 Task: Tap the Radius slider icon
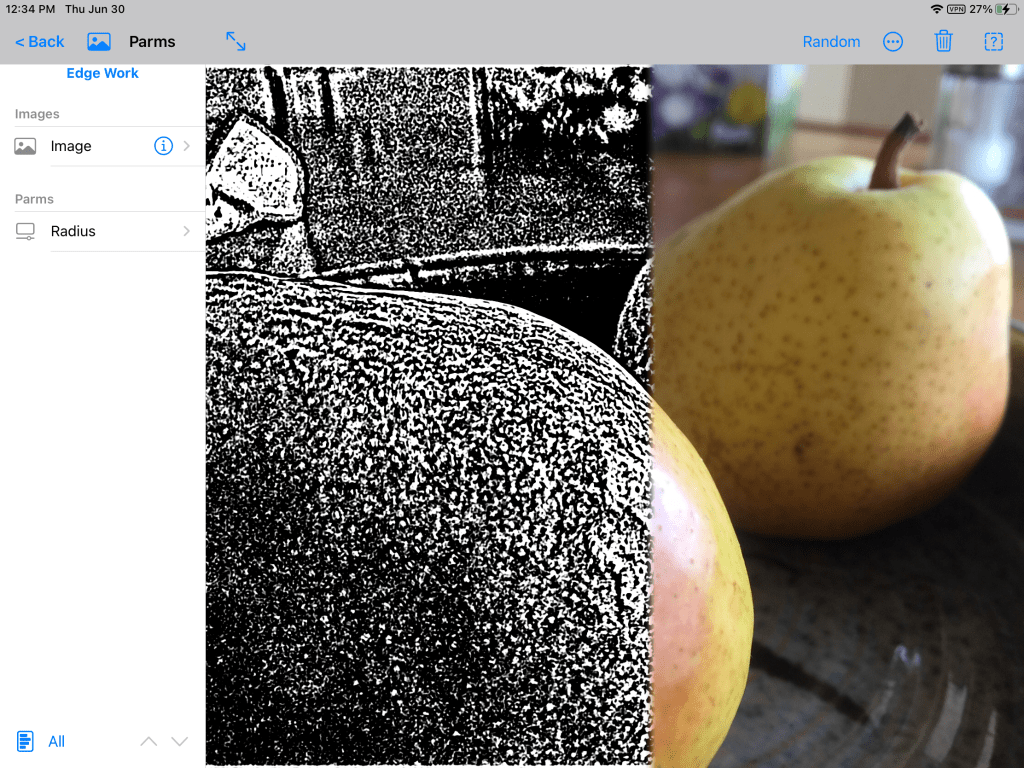click(25, 231)
